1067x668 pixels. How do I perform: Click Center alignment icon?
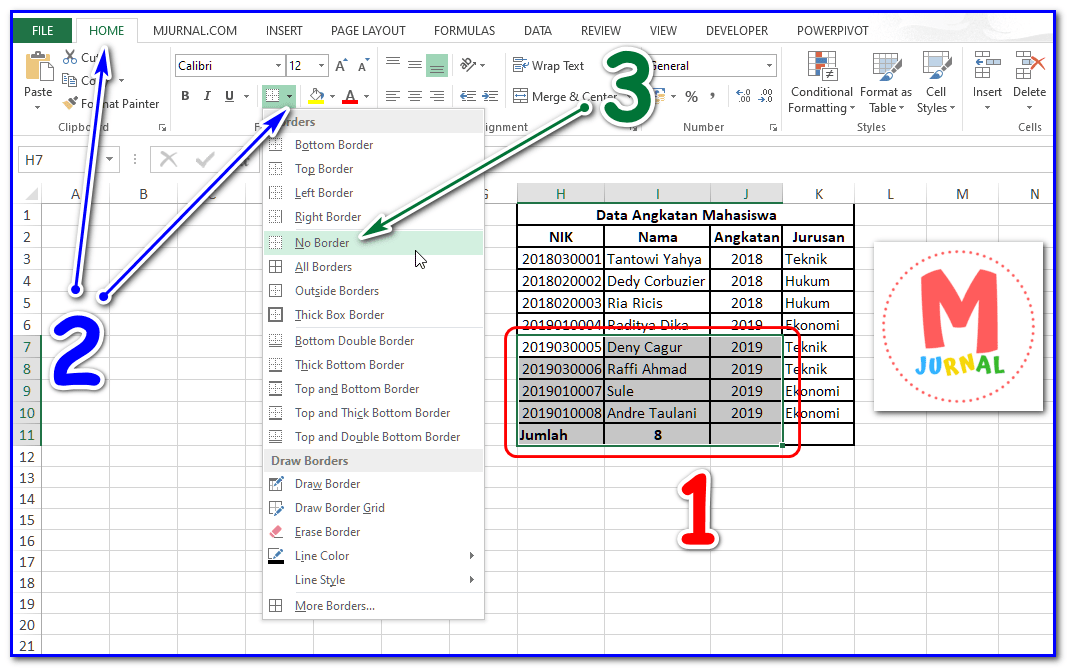(x=414, y=96)
